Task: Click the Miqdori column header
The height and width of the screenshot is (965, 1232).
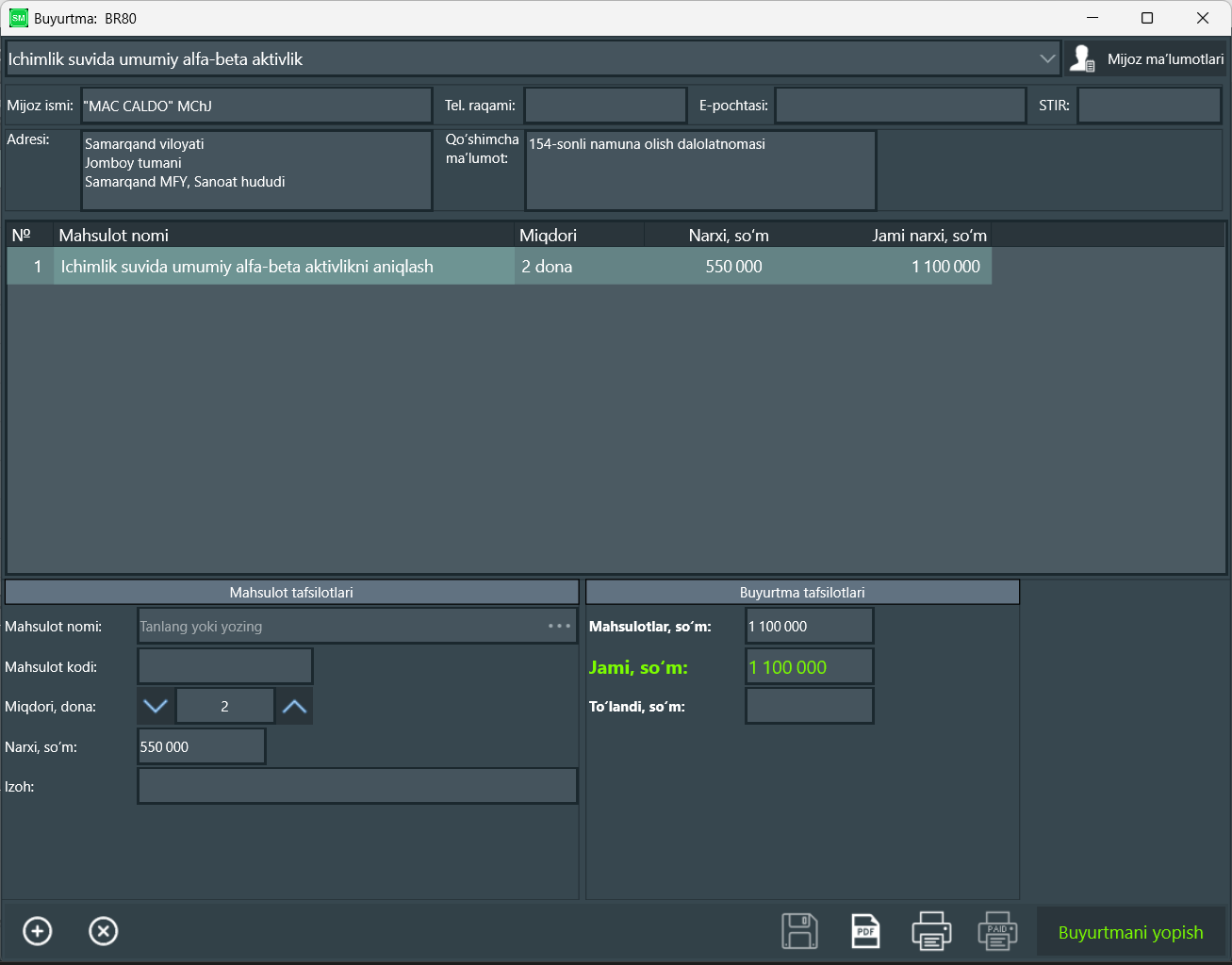Action: click(579, 235)
